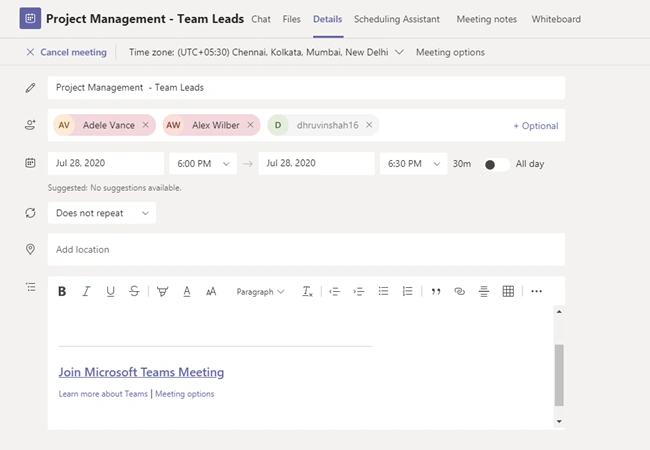Screen dimensions: 650x450
Task: Remove Adele Vance from attendees
Action: coord(146,125)
